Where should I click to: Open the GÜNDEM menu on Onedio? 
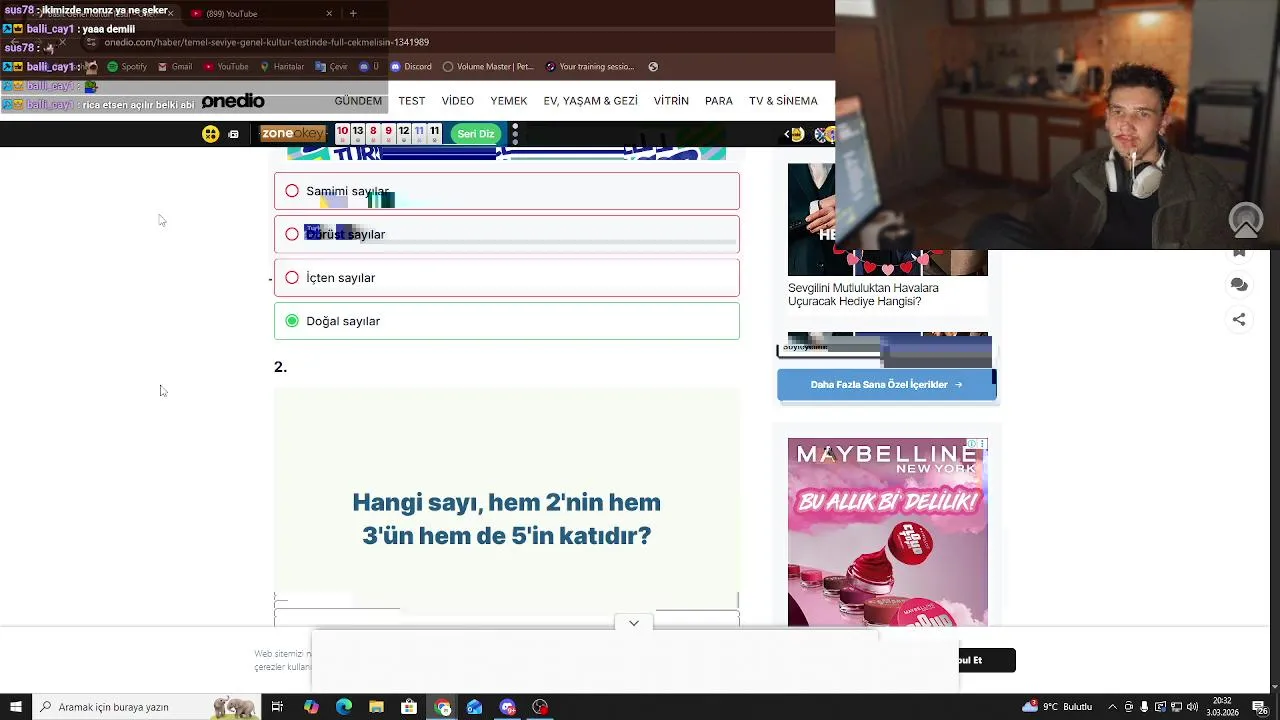pos(358,101)
